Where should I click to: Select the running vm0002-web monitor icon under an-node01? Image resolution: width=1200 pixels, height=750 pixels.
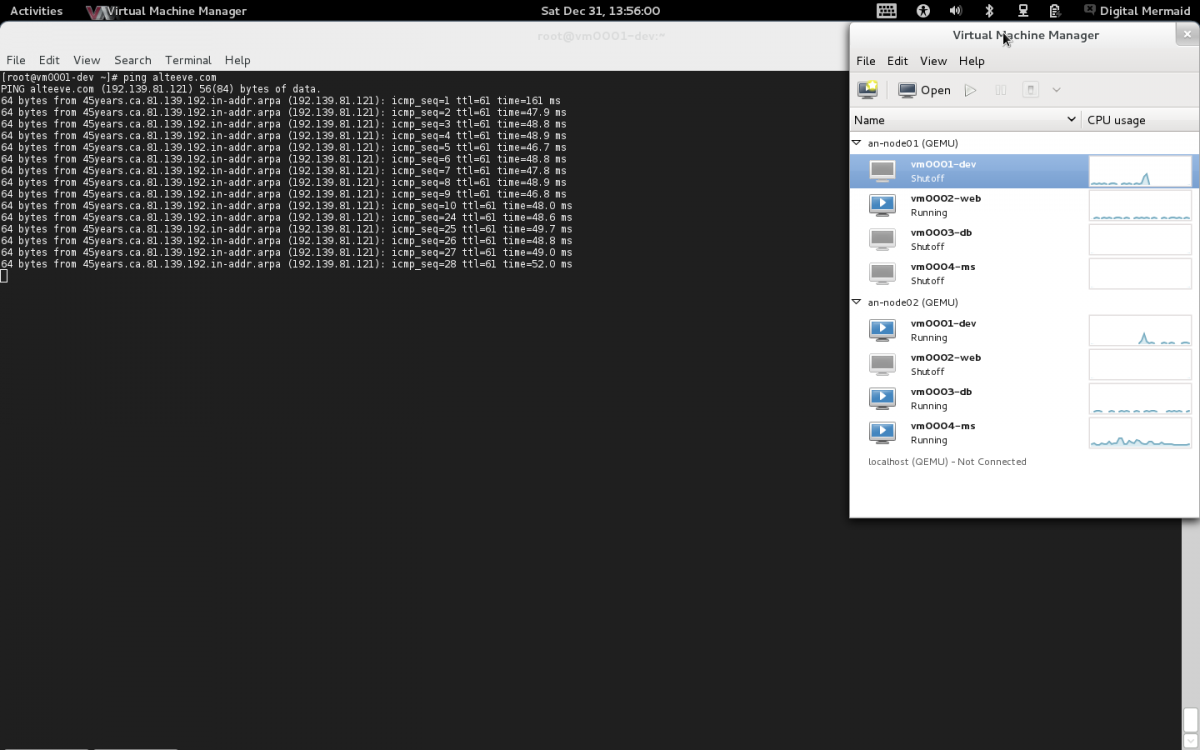[882, 205]
